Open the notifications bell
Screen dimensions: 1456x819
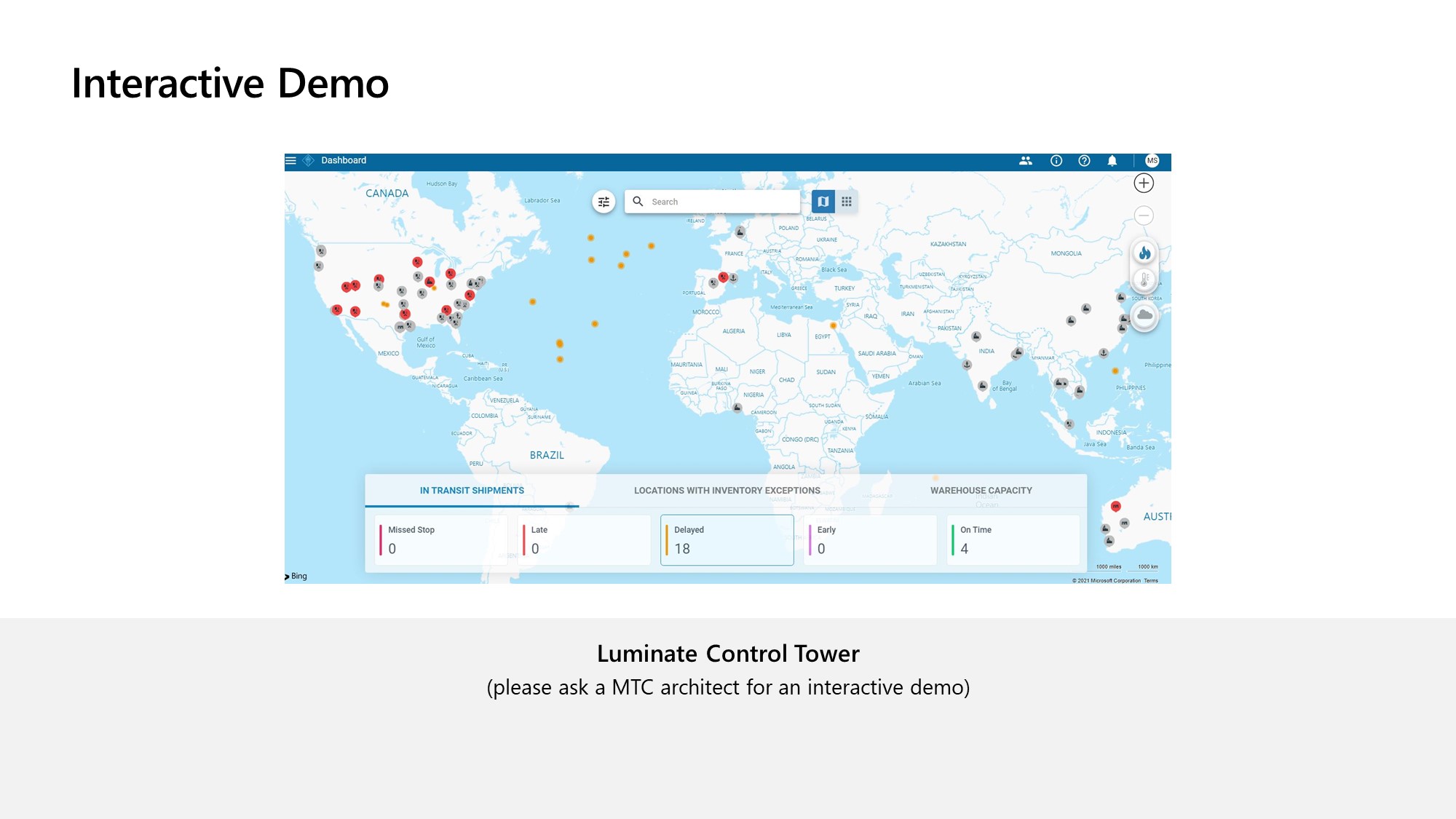pyautogui.click(x=1112, y=161)
